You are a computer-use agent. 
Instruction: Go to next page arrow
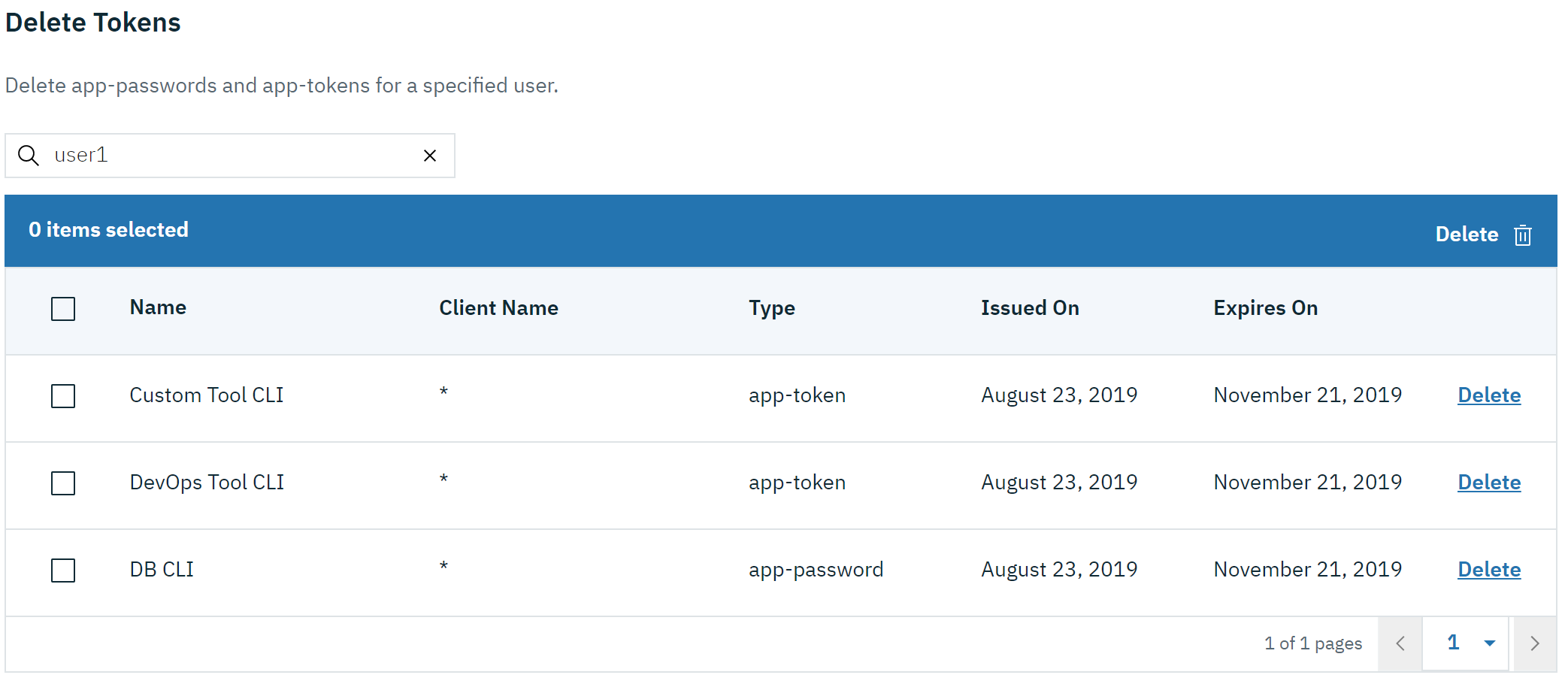(x=1534, y=643)
